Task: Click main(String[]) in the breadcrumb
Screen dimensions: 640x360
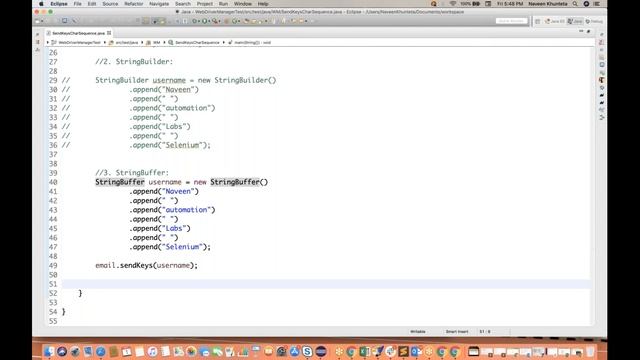Action: click(x=252, y=42)
